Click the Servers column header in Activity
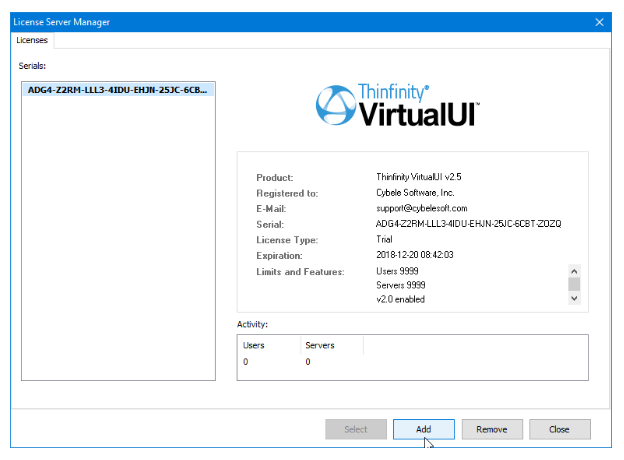Image resolution: width=624 pixels, height=460 pixels. click(x=332, y=345)
